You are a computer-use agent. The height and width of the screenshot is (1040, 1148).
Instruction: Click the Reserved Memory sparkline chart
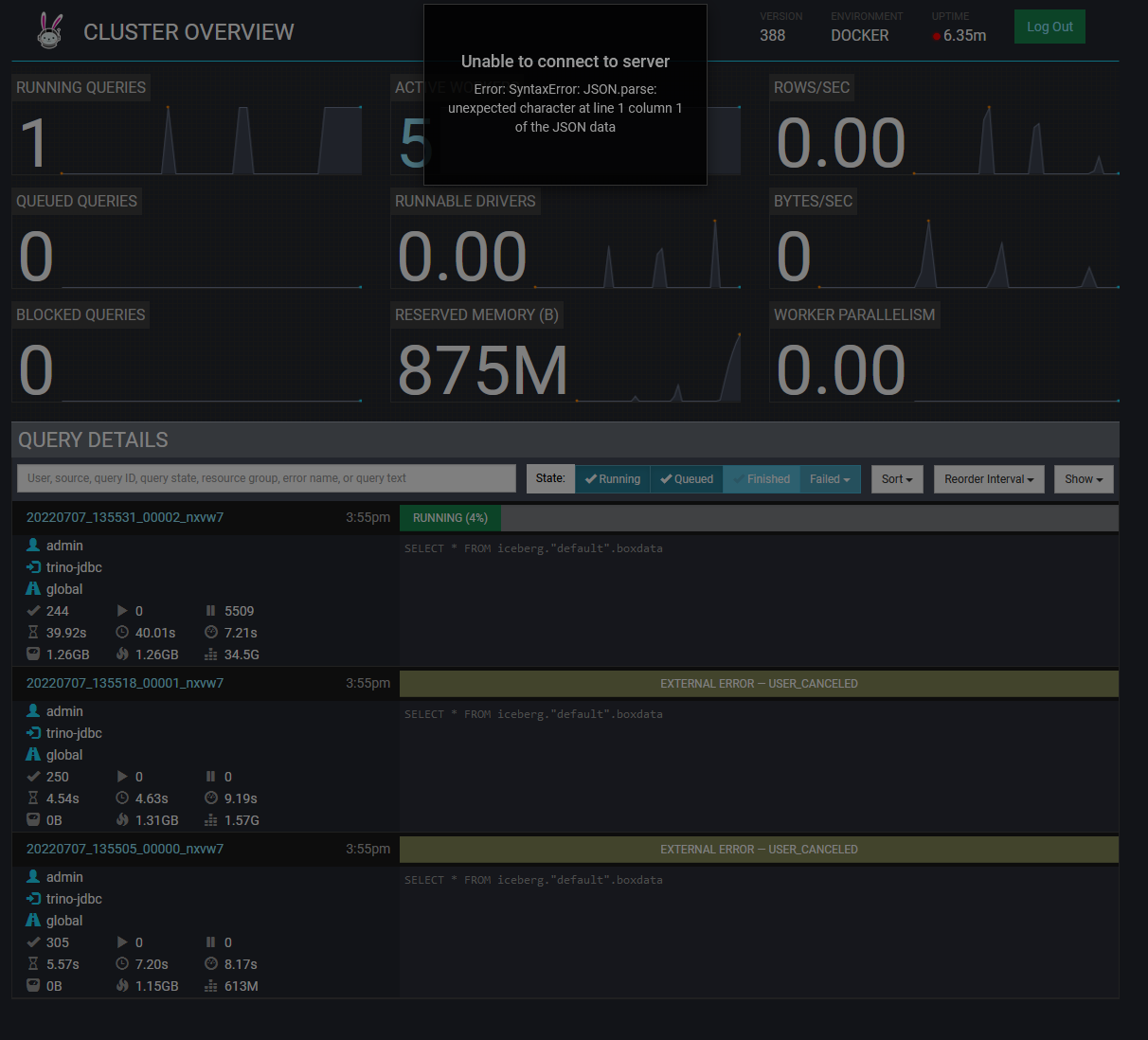pyautogui.click(x=658, y=367)
